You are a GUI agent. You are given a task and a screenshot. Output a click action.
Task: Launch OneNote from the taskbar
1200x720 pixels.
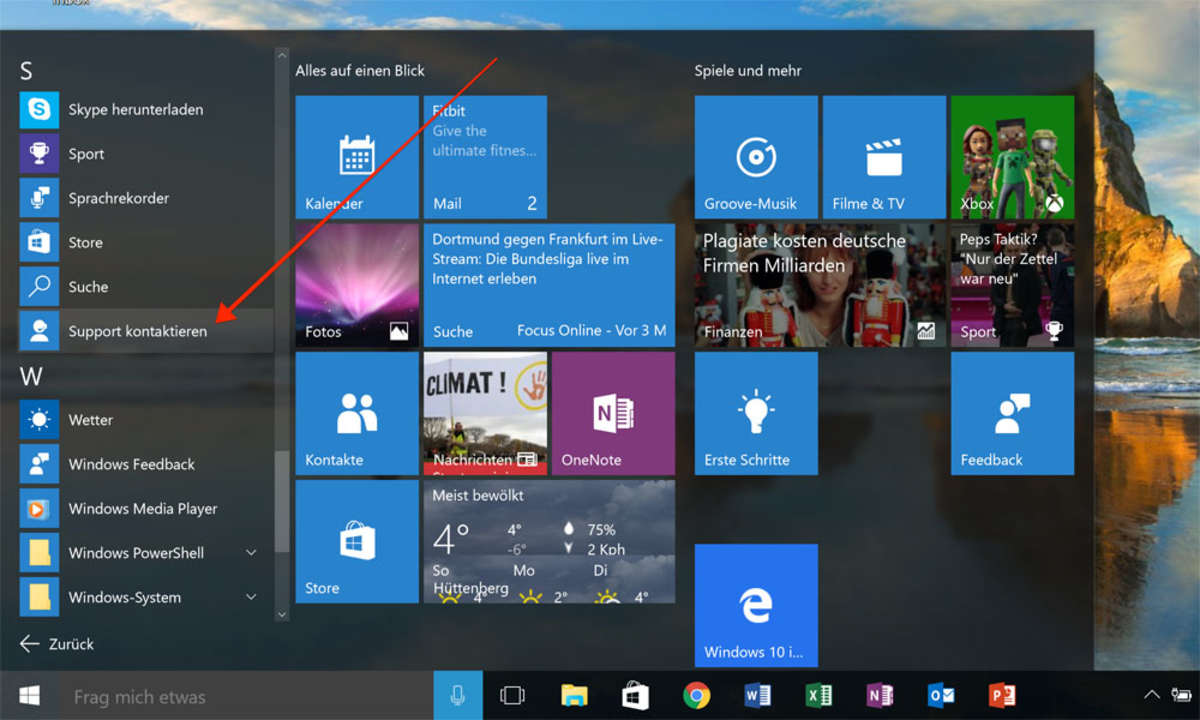[x=880, y=695]
